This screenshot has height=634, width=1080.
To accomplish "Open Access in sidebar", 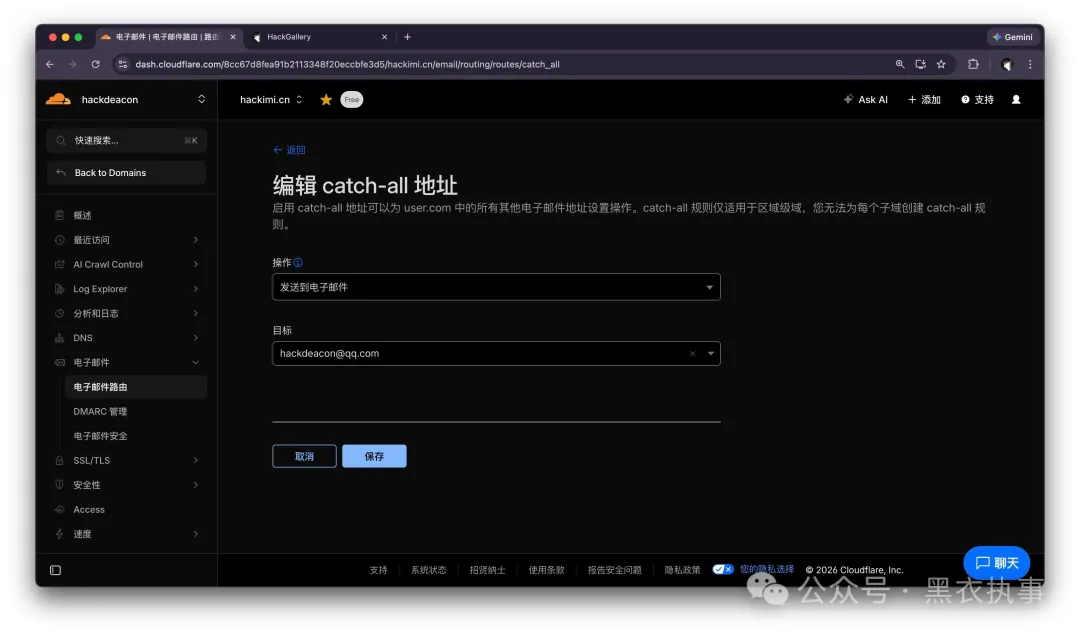I will pos(89,510).
